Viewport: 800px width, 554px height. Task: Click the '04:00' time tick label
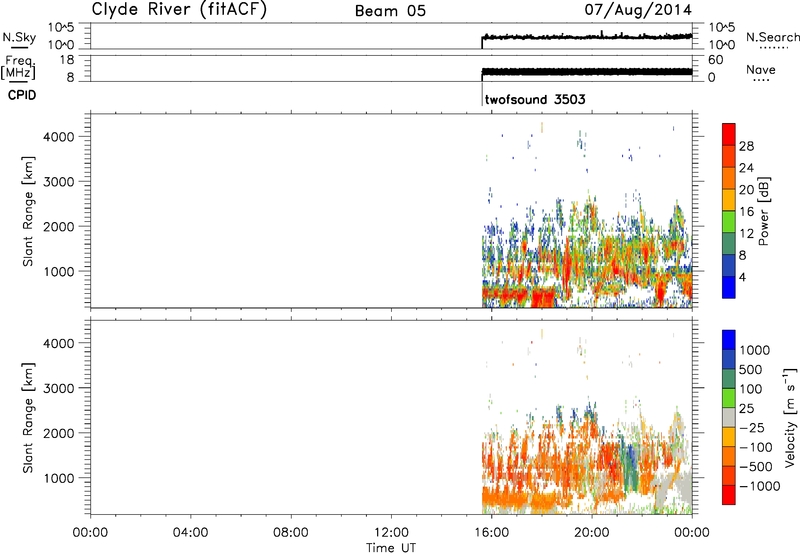pyautogui.click(x=191, y=533)
